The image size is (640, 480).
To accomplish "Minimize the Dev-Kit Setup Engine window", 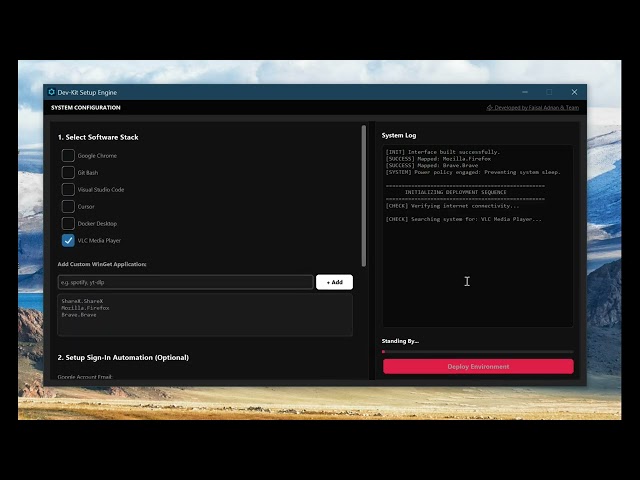I will (x=525, y=92).
